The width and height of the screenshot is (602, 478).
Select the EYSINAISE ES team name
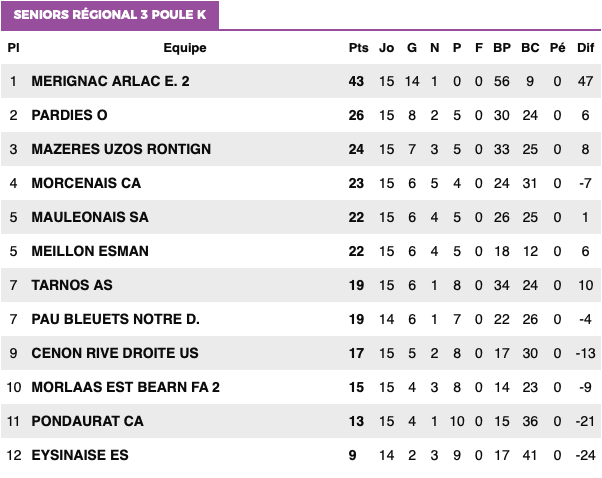(80, 455)
